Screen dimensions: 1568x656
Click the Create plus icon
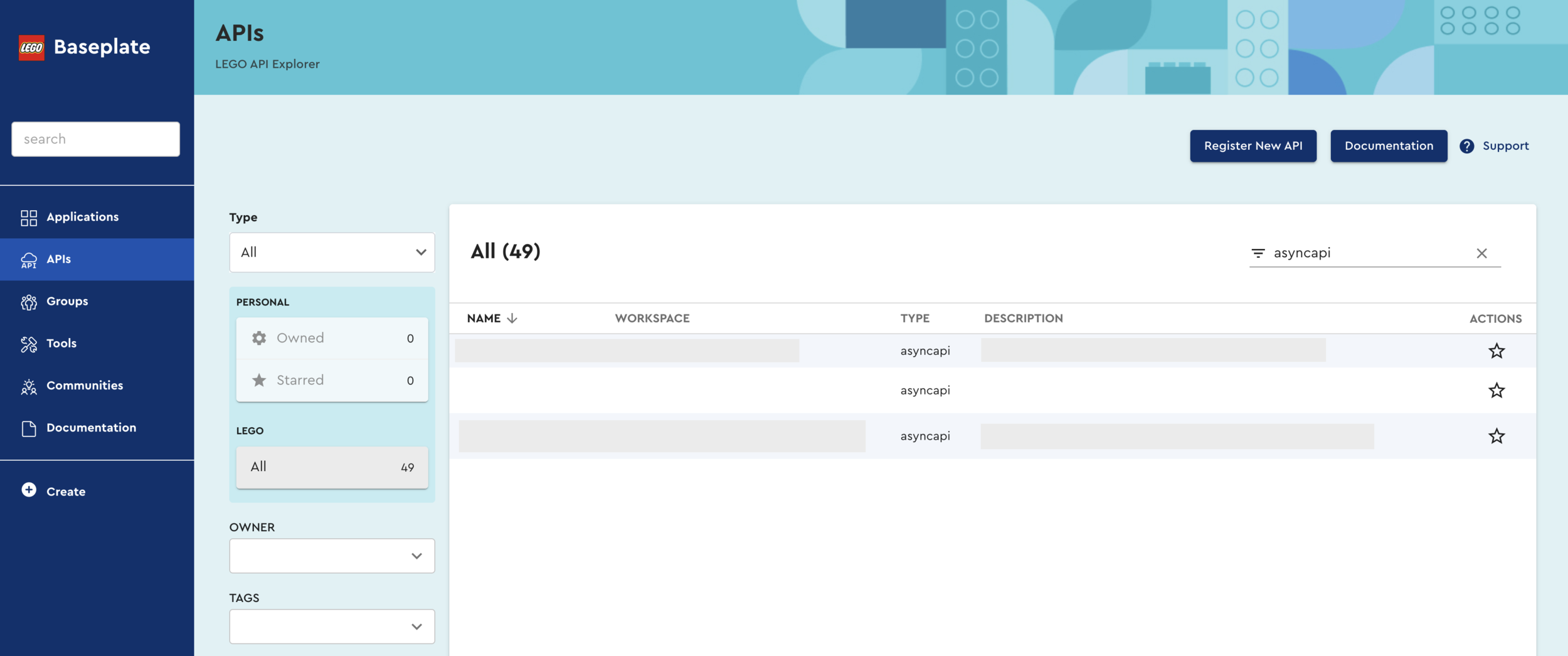(x=29, y=490)
